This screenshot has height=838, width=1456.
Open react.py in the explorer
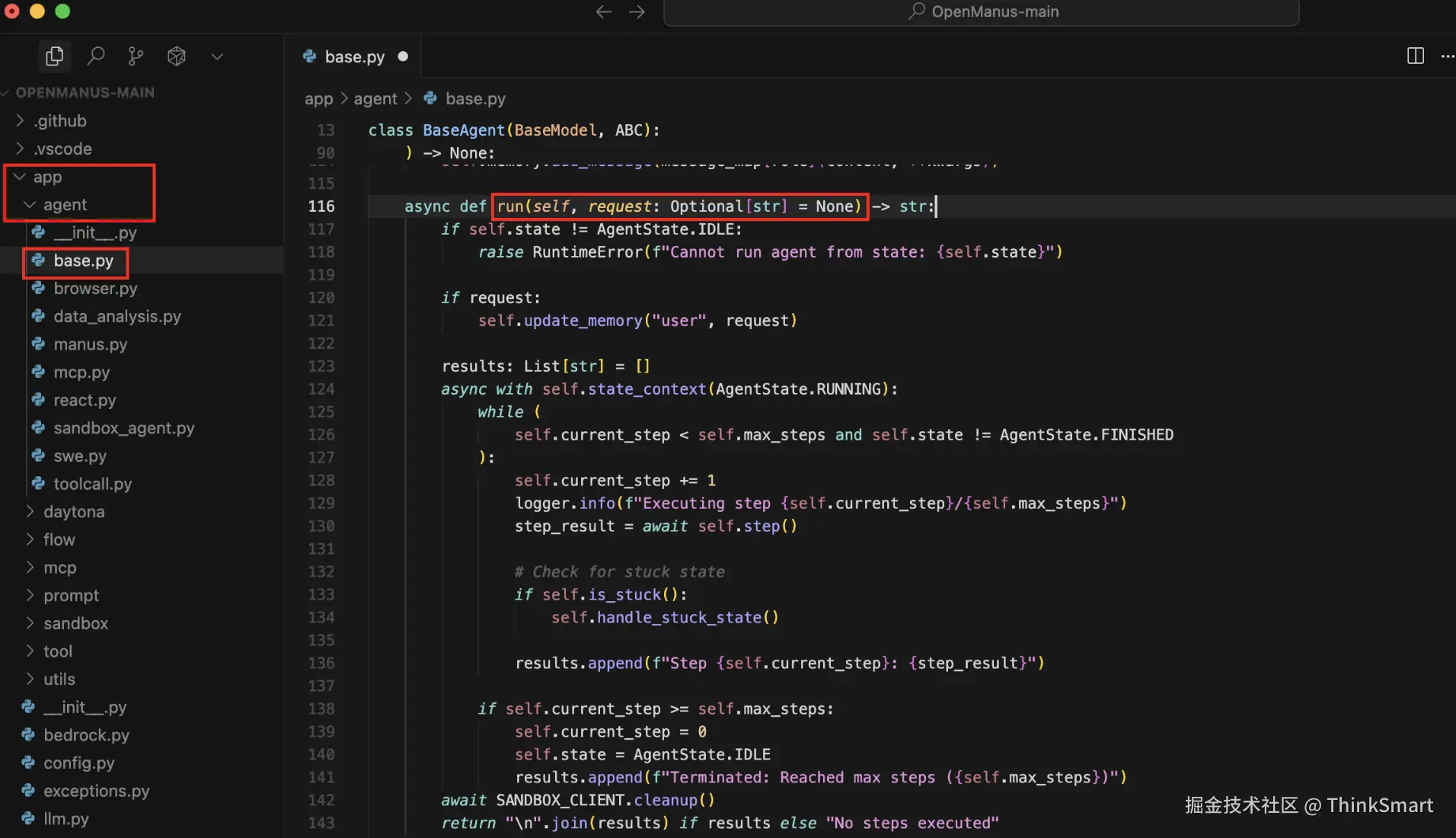click(x=85, y=401)
